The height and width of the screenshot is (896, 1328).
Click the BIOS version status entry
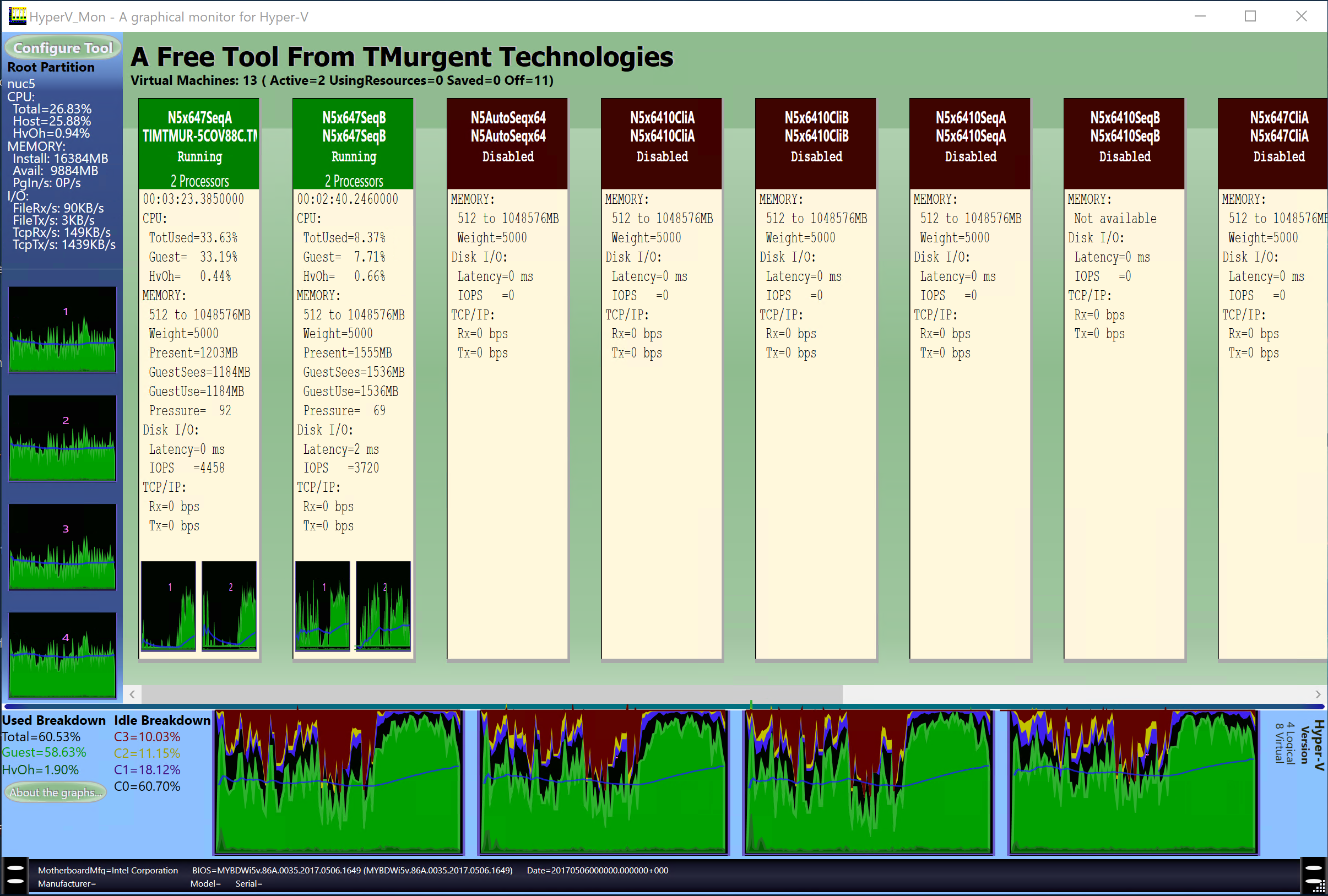coord(352,870)
